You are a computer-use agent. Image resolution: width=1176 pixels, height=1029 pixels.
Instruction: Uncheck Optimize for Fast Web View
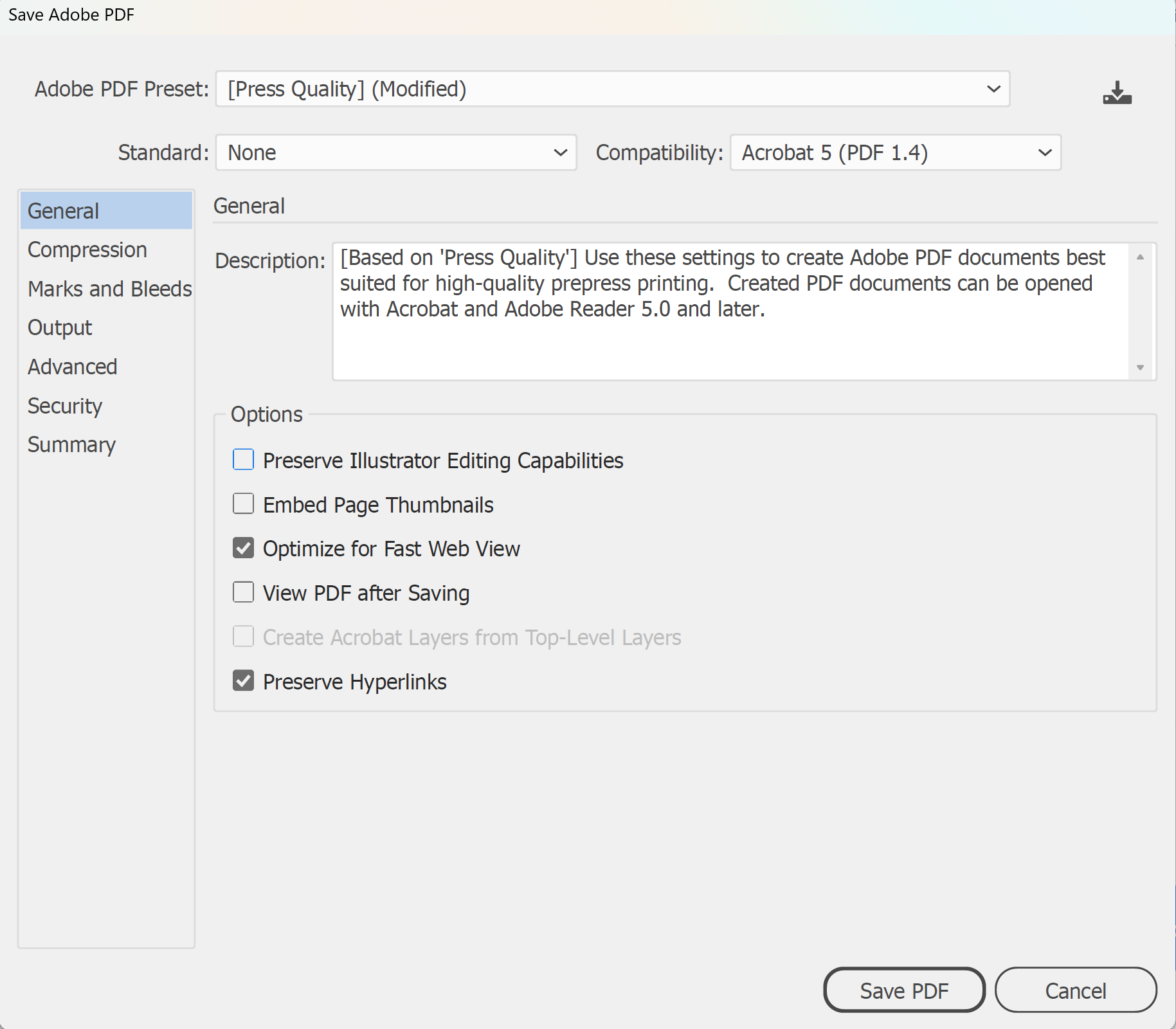tap(243, 548)
